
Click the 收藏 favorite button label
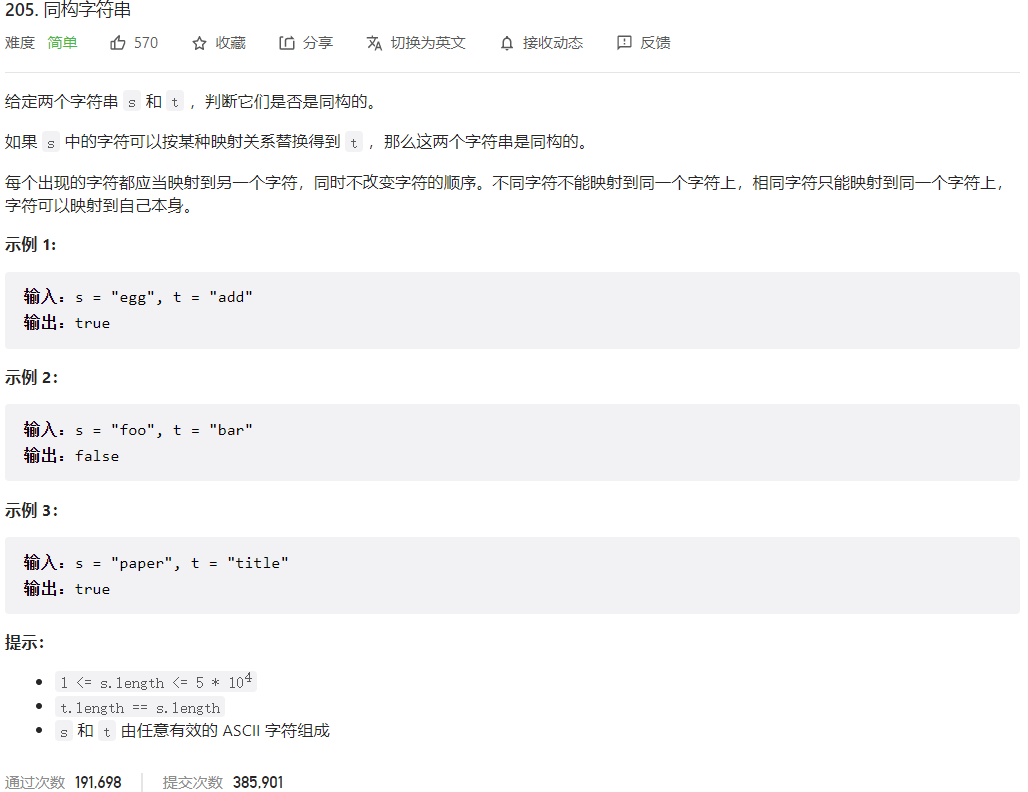[x=230, y=43]
